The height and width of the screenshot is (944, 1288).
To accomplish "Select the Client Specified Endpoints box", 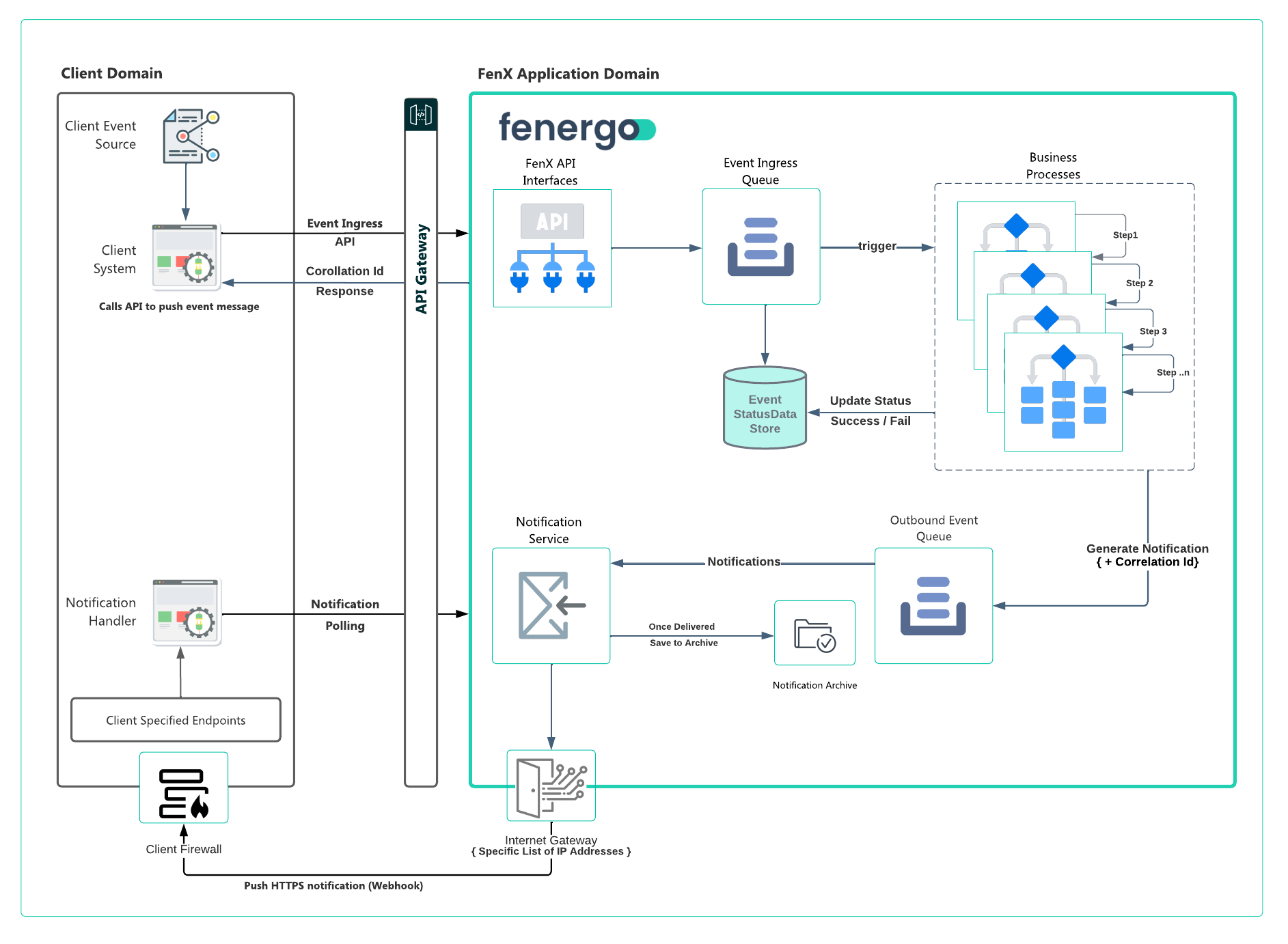I will [176, 720].
